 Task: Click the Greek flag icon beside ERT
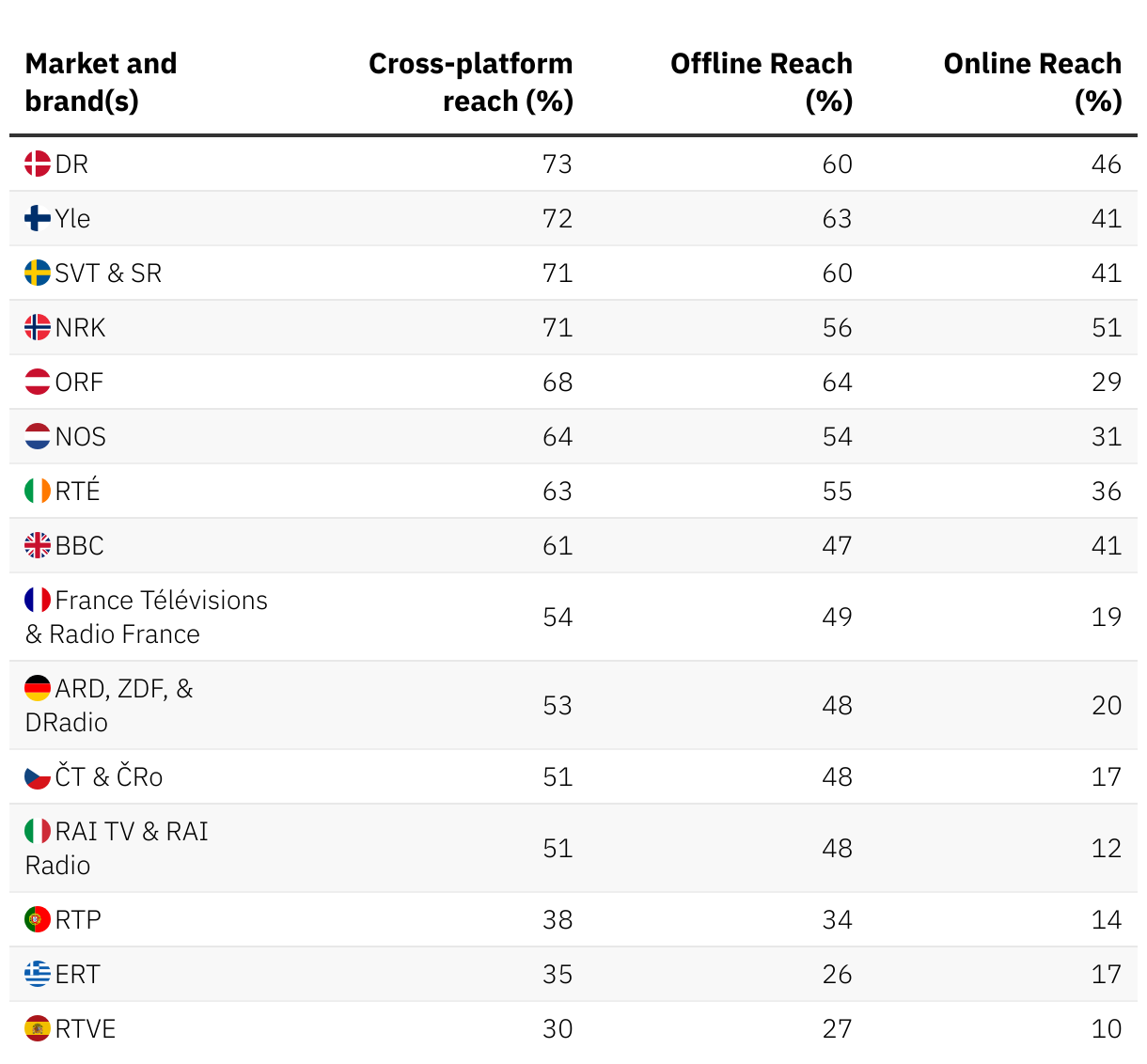point(38,975)
